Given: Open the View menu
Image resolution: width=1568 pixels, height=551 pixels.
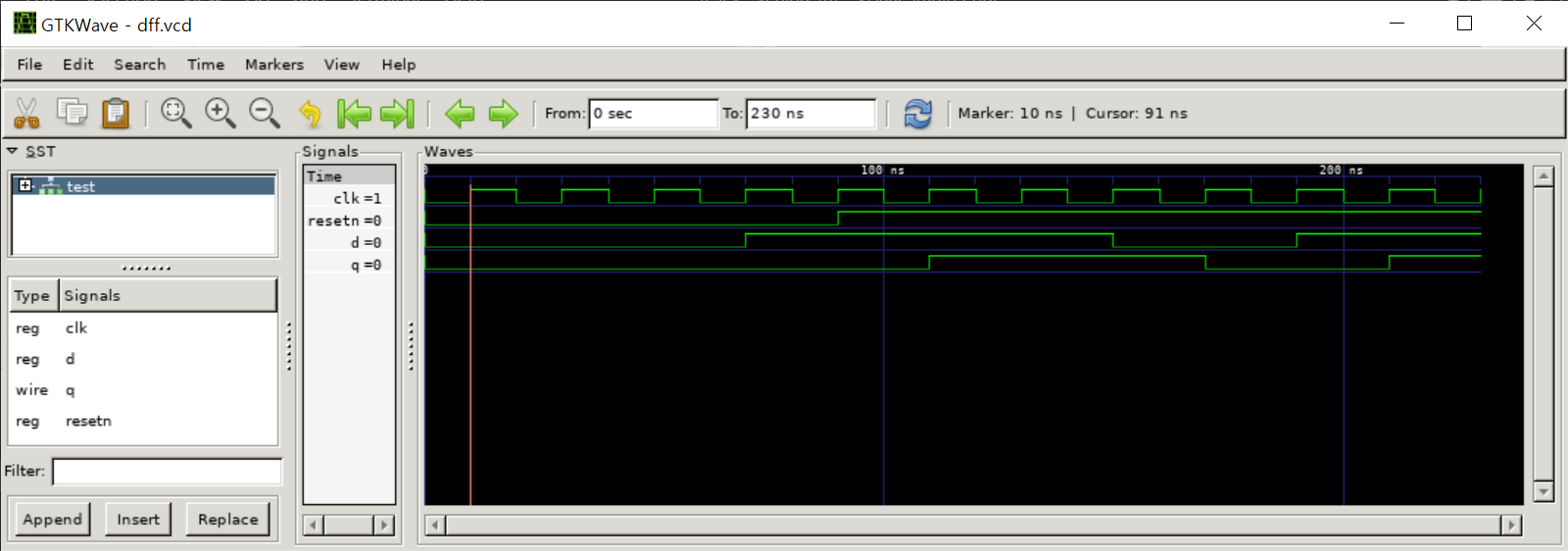Looking at the screenshot, I should [342, 65].
